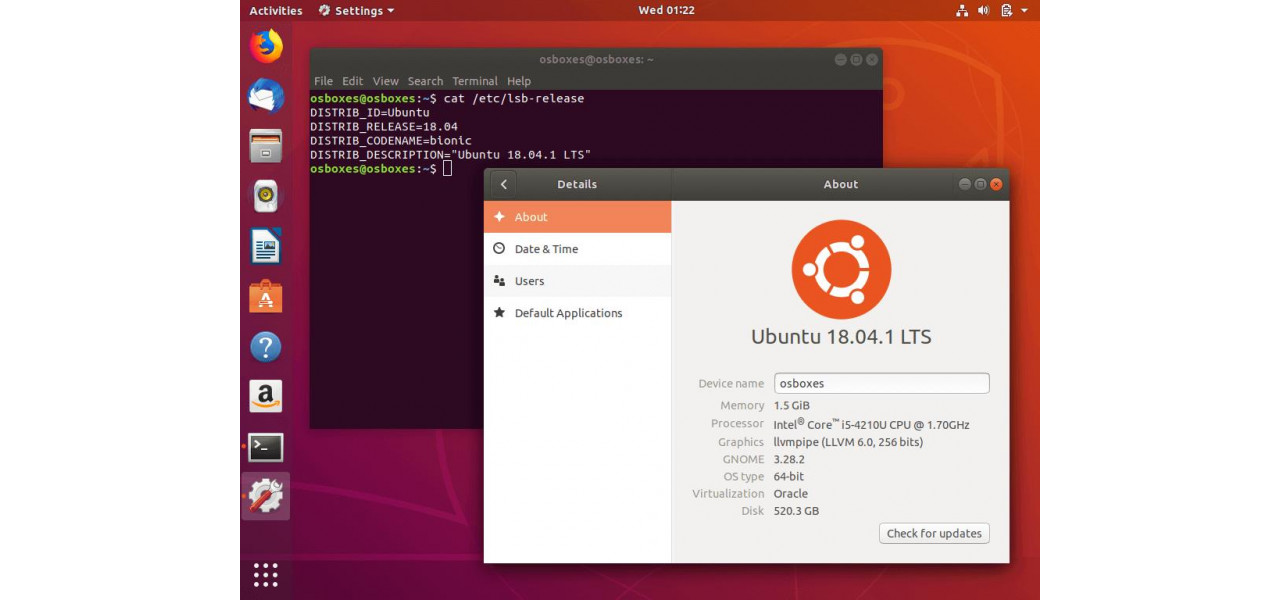Open the Terminal Edit menu
Viewport: 1280px width, 600px height.
[x=352, y=81]
